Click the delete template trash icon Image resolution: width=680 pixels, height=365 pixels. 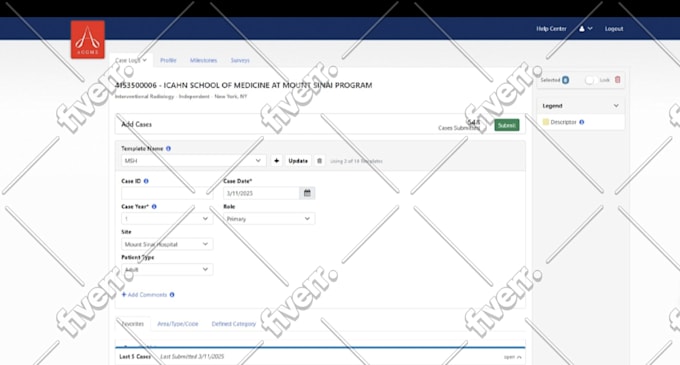[319, 161]
